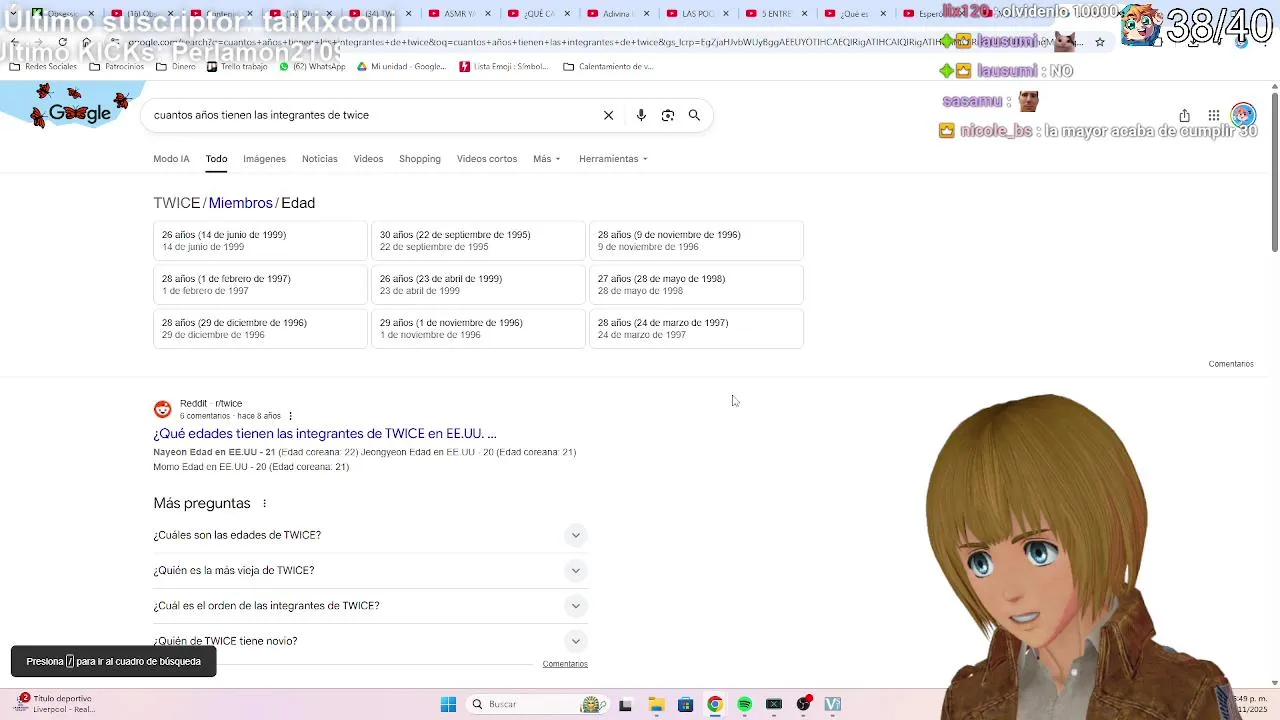Click the Reddit favicon on the search result
Image resolution: width=1280 pixels, height=720 pixels.
click(162, 409)
